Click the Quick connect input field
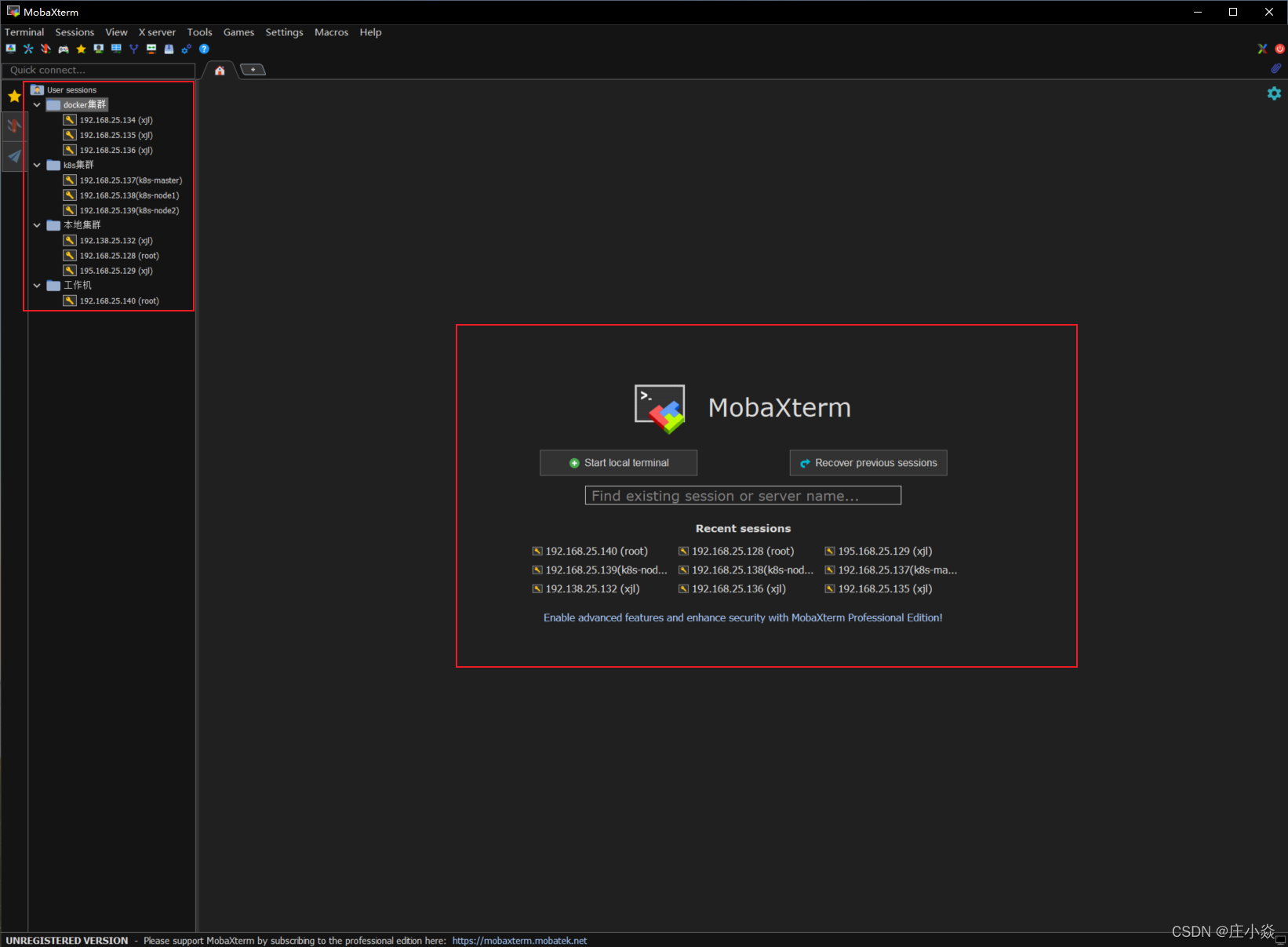 pyautogui.click(x=99, y=71)
